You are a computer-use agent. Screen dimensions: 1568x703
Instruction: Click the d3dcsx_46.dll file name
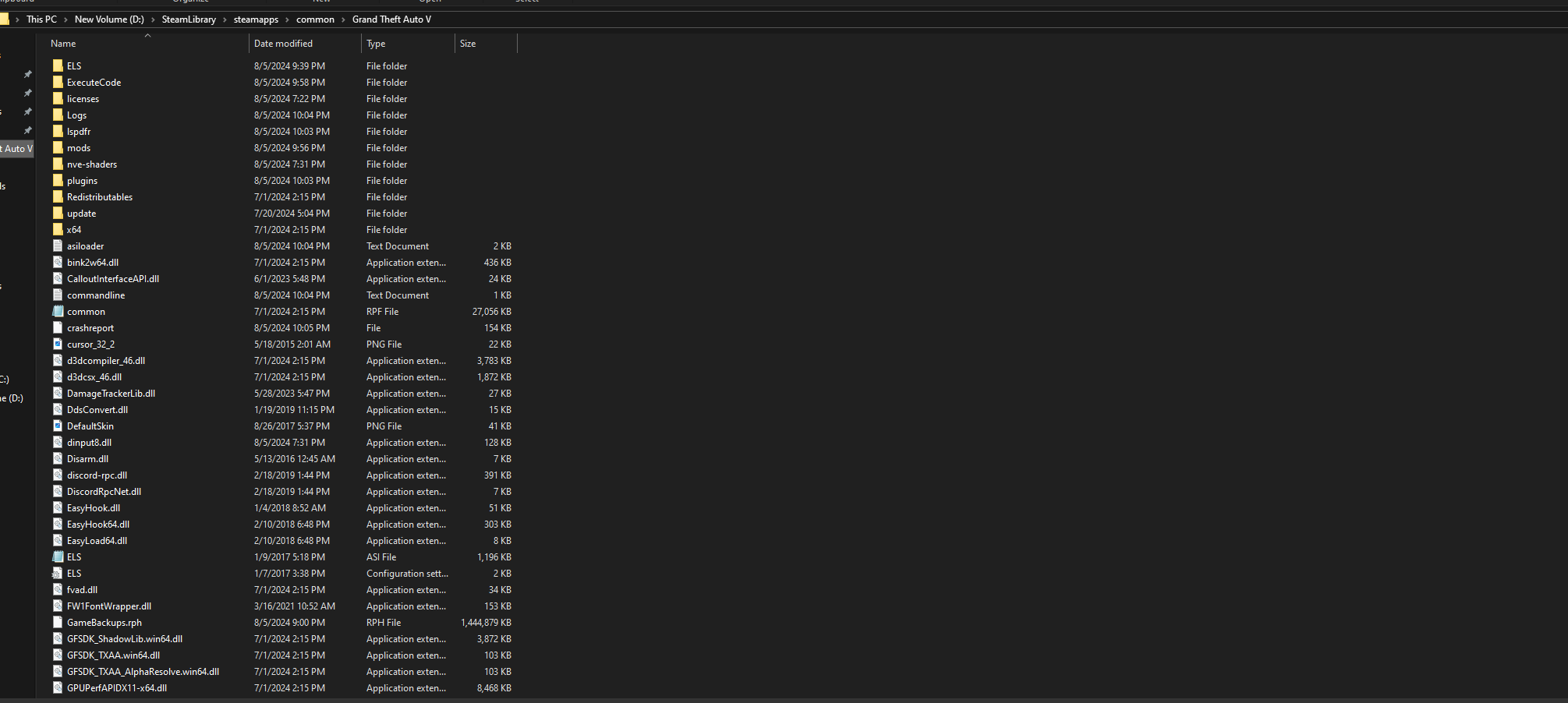pyautogui.click(x=94, y=376)
